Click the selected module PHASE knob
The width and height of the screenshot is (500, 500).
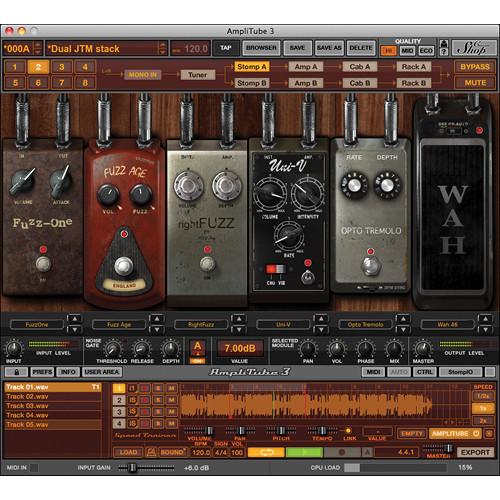tap(365, 349)
